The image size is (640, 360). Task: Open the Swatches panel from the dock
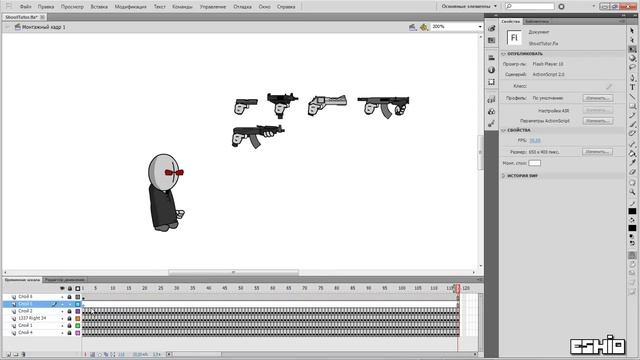491,40
